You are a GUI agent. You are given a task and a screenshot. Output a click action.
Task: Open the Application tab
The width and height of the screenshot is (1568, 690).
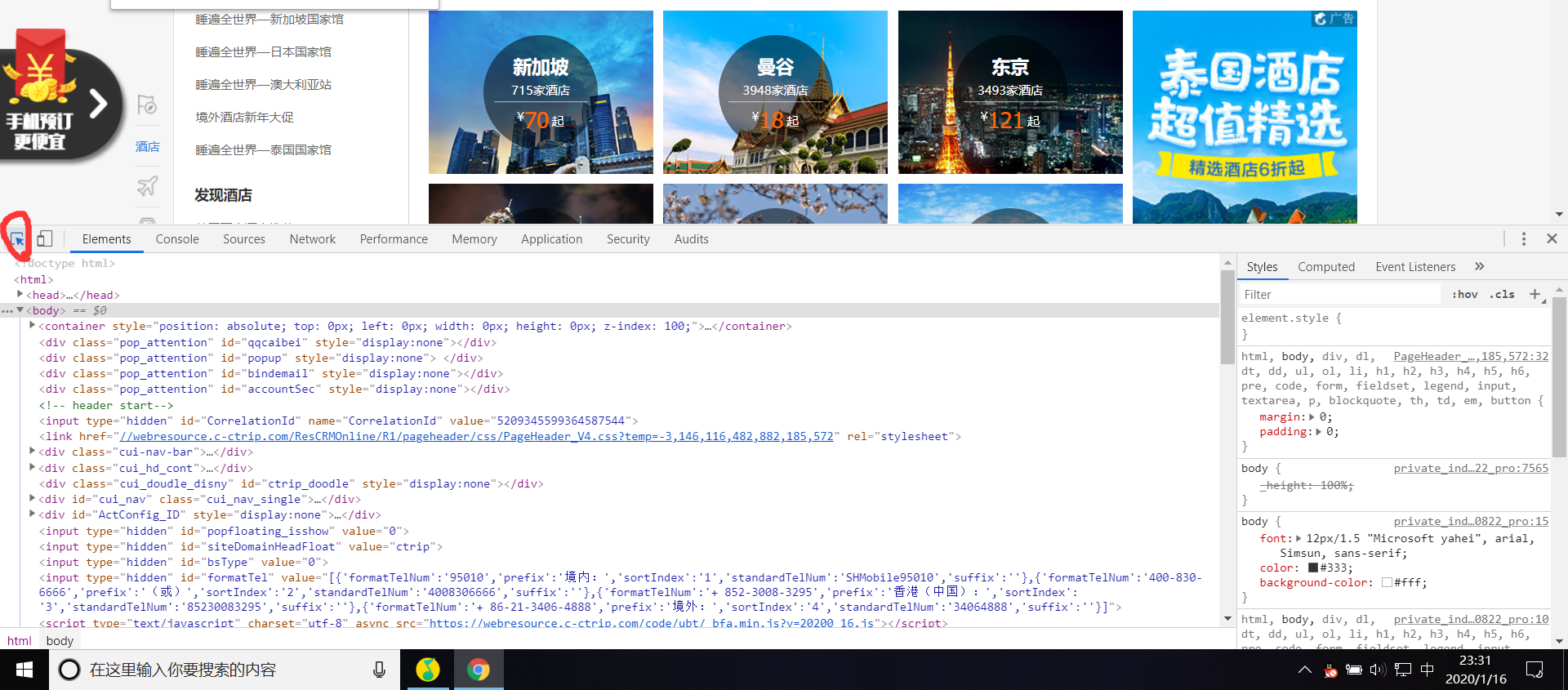coord(552,239)
